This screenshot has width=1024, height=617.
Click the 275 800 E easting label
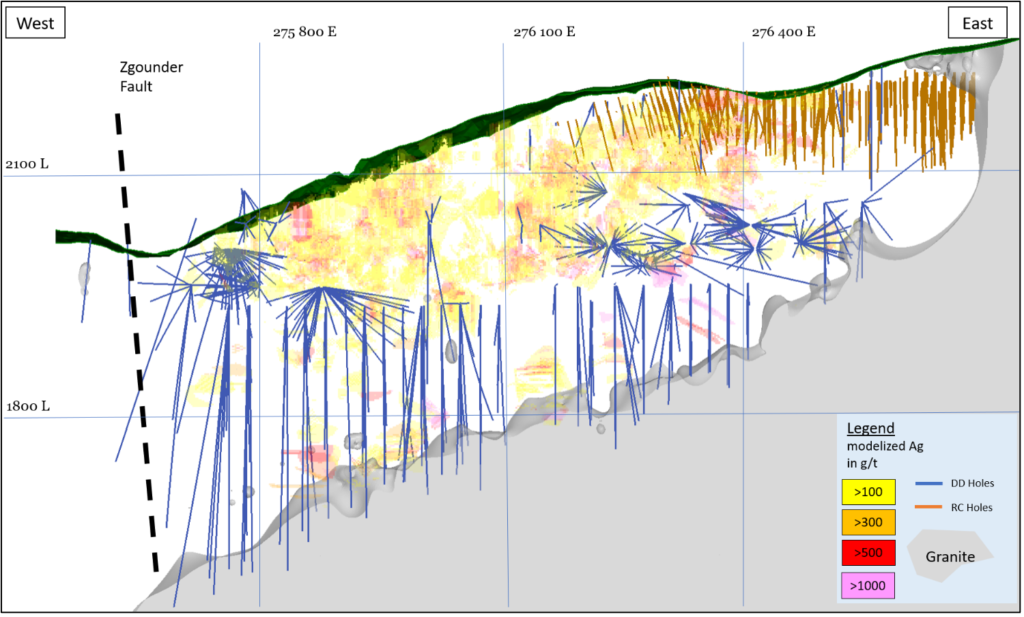(305, 32)
